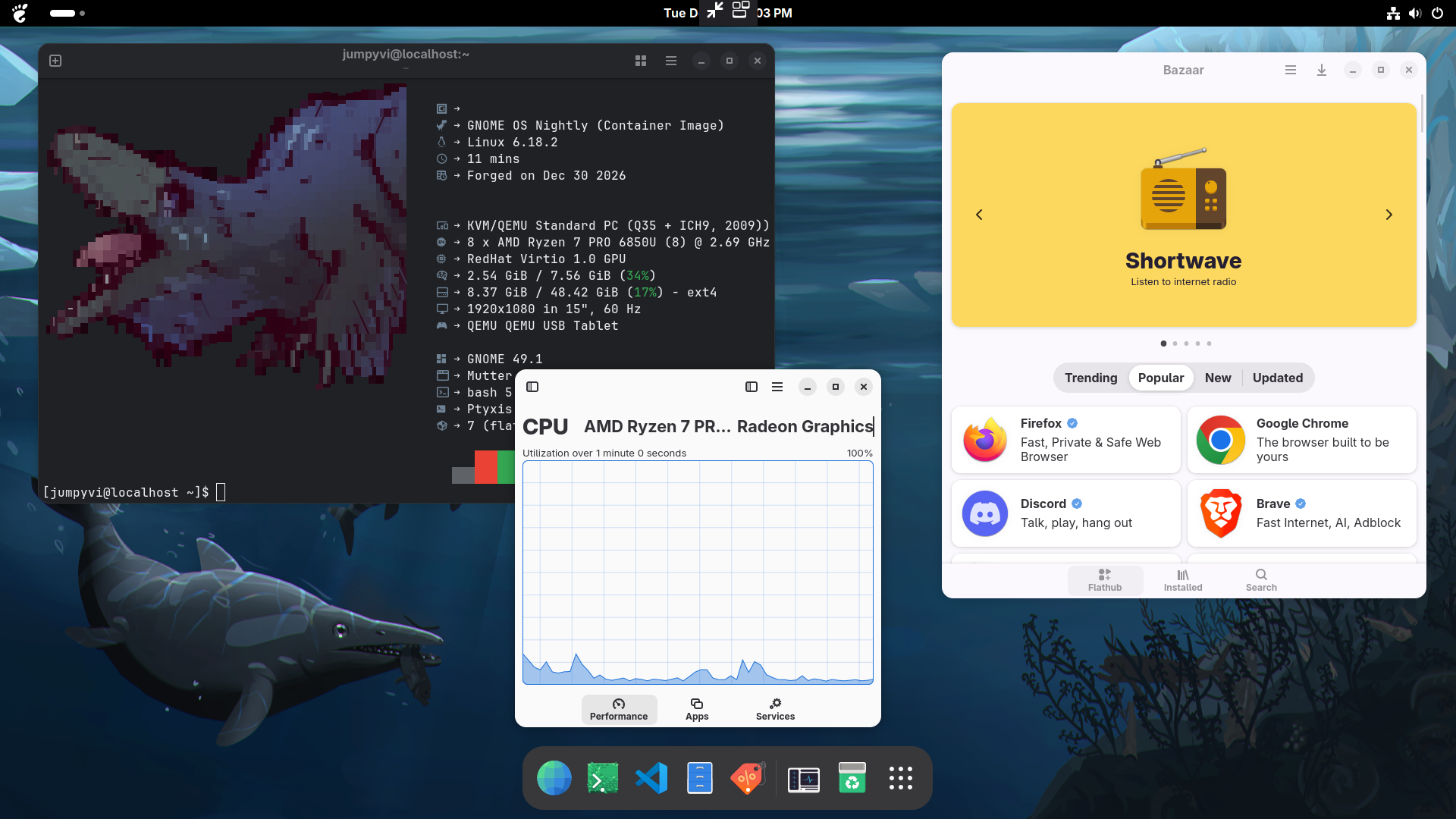Open Bazaar's download progress indicator

1322,70
